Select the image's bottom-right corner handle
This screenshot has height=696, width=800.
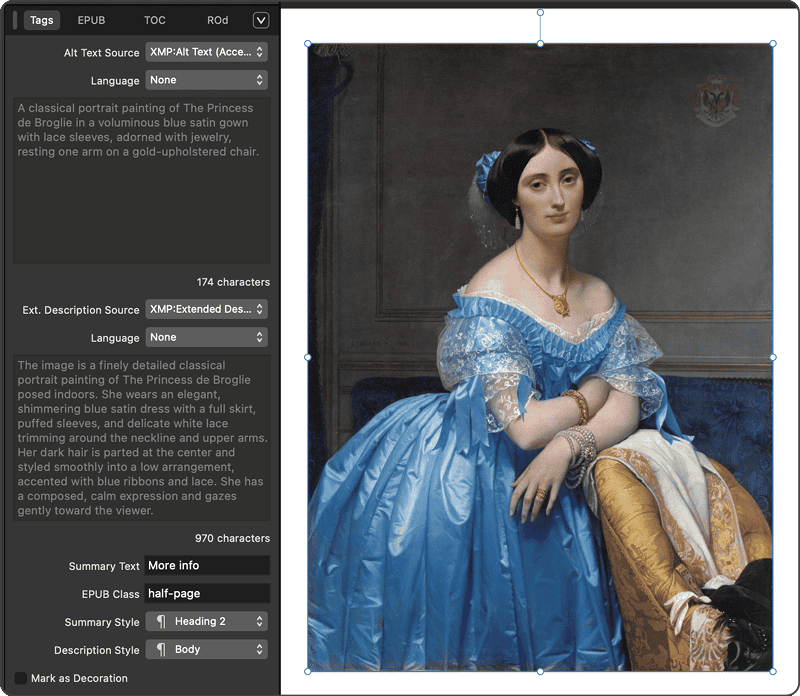coord(773,672)
